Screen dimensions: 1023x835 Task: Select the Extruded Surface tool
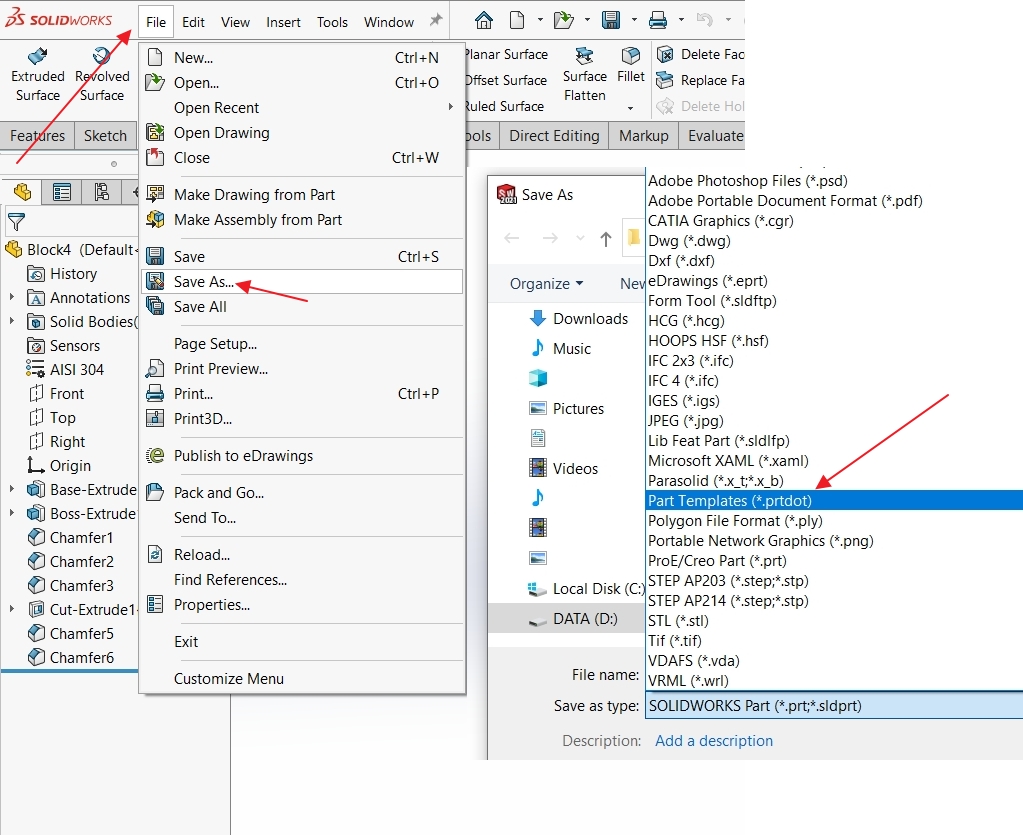point(38,74)
